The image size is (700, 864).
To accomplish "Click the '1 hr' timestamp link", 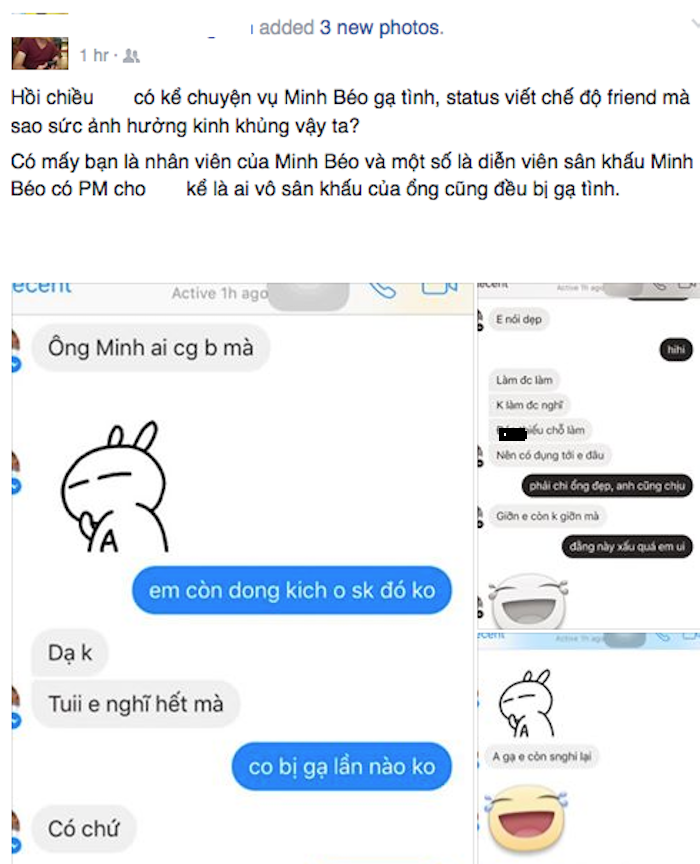I will pyautogui.click(x=94, y=55).
